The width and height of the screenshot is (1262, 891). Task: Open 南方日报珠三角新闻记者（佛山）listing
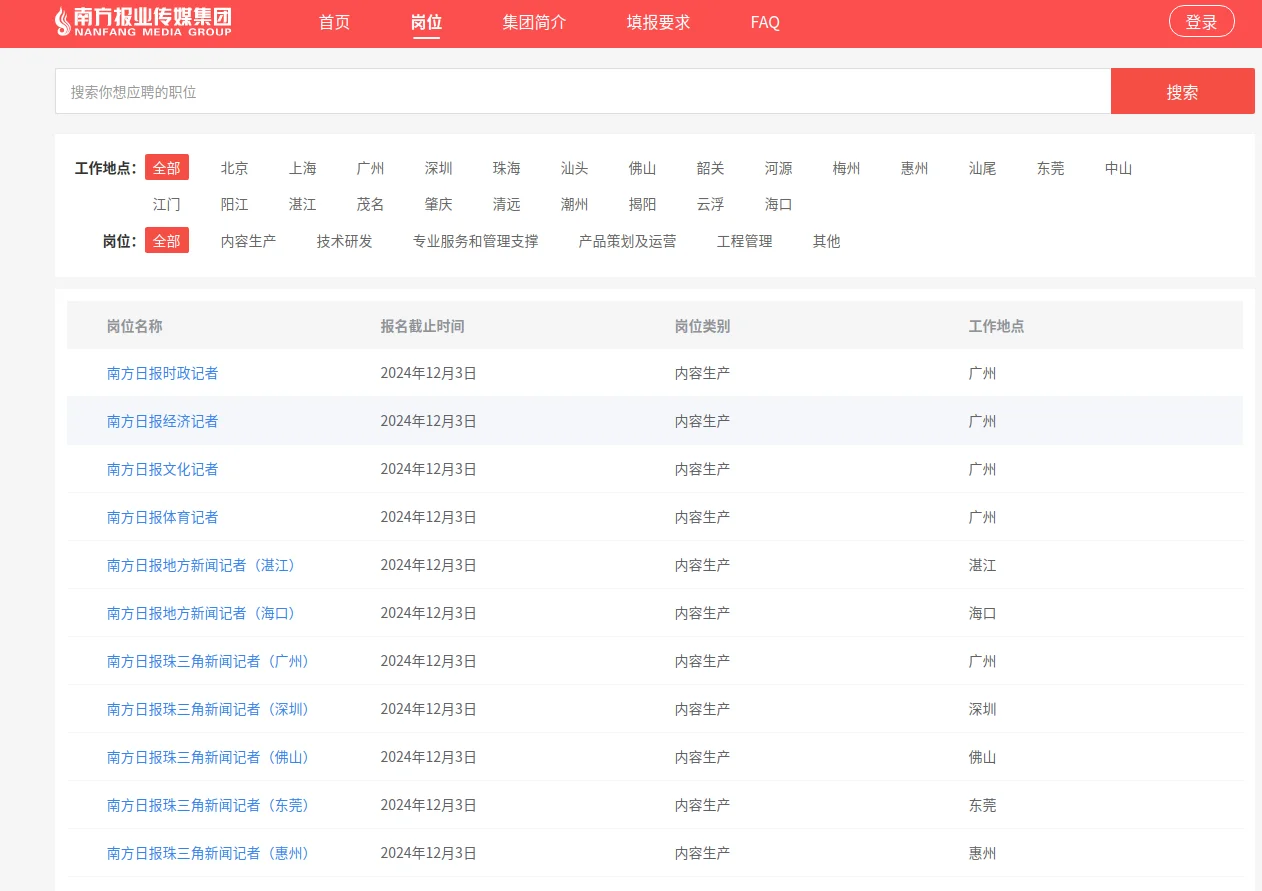207,757
